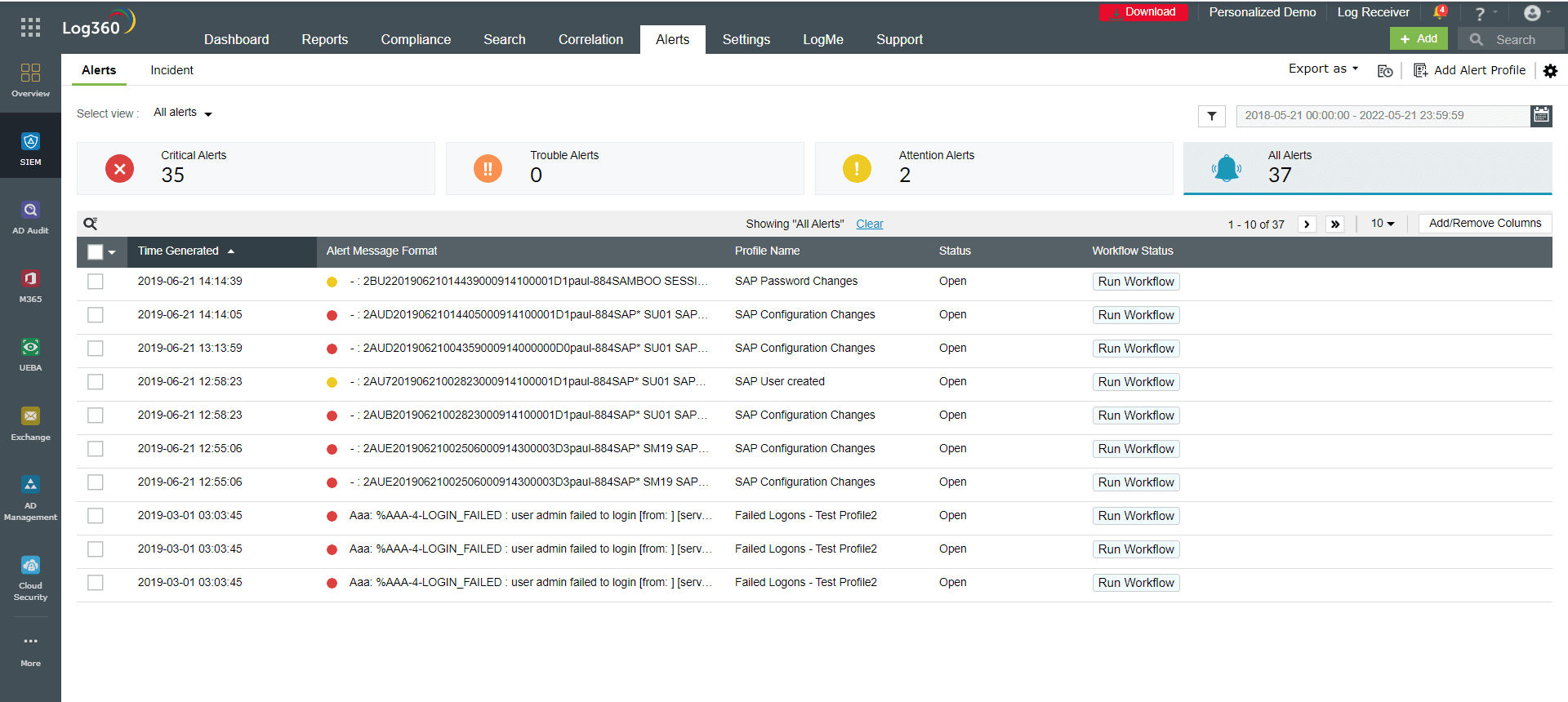Open the Export as dropdown

click(x=1323, y=69)
